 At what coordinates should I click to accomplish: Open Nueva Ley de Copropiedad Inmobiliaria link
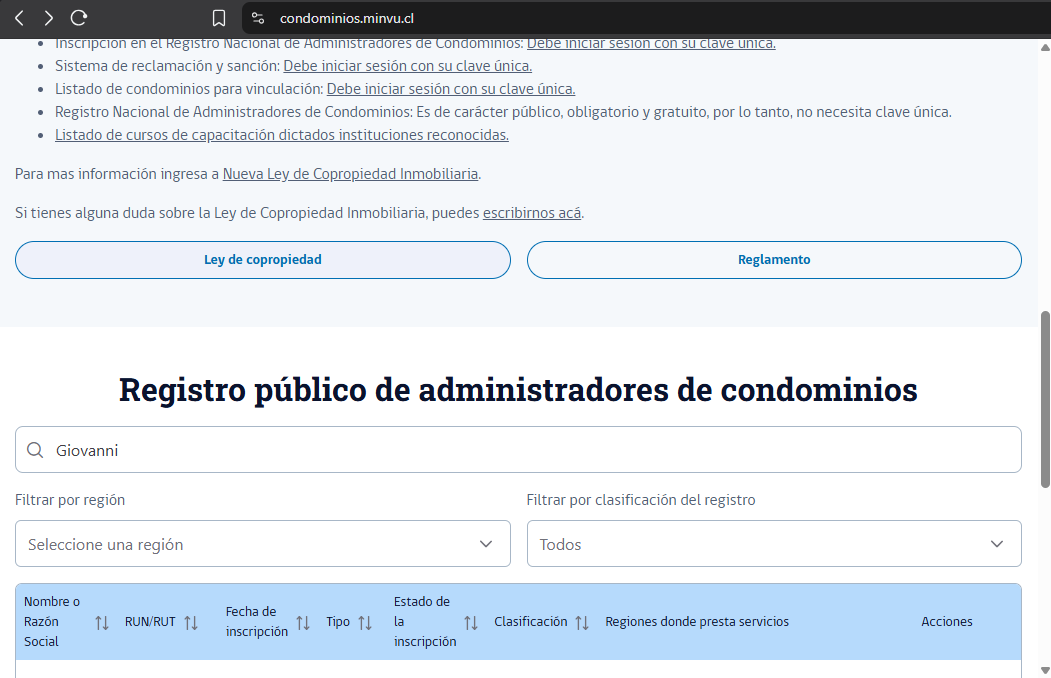click(x=350, y=174)
